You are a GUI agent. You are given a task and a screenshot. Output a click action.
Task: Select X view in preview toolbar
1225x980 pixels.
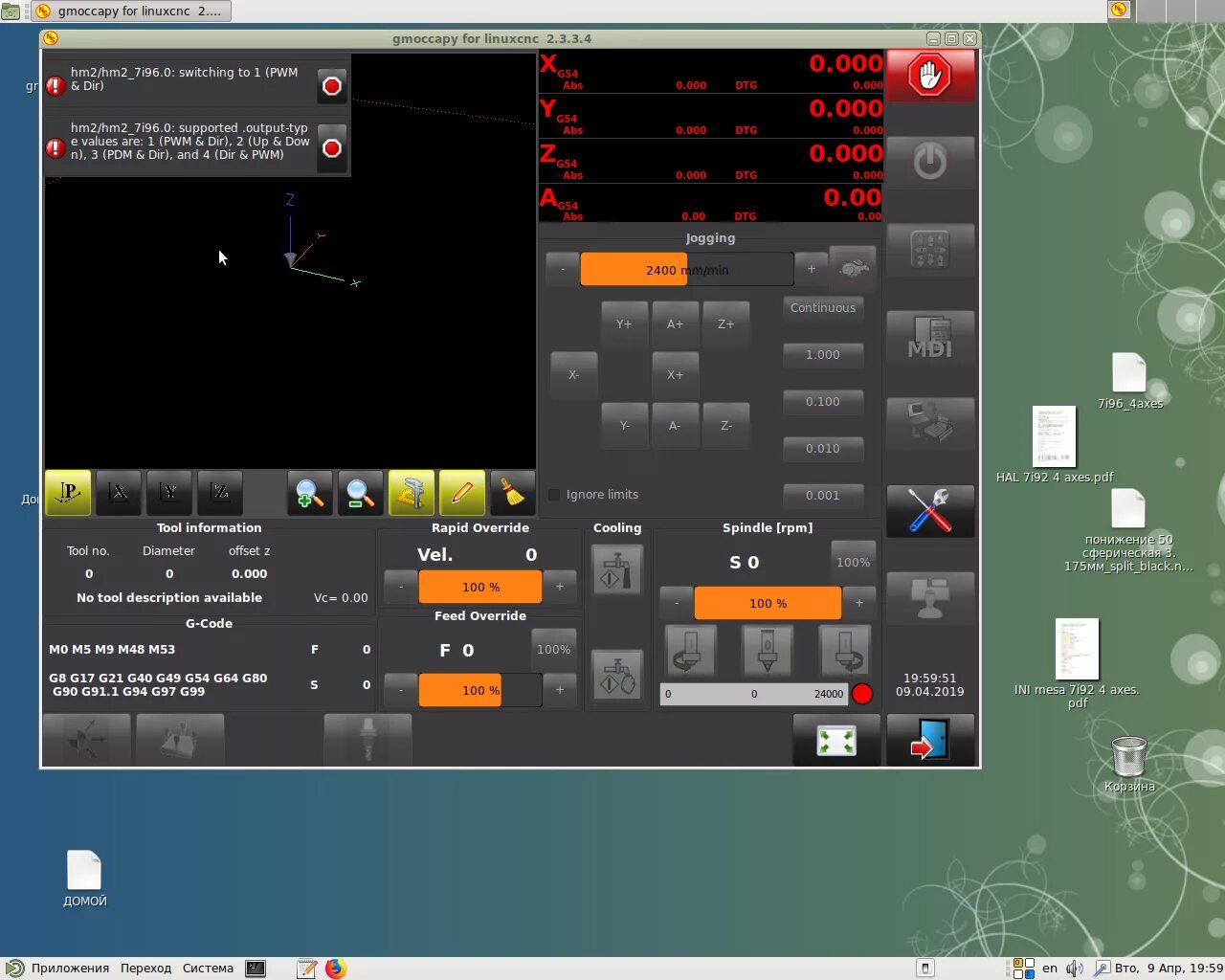point(119,493)
